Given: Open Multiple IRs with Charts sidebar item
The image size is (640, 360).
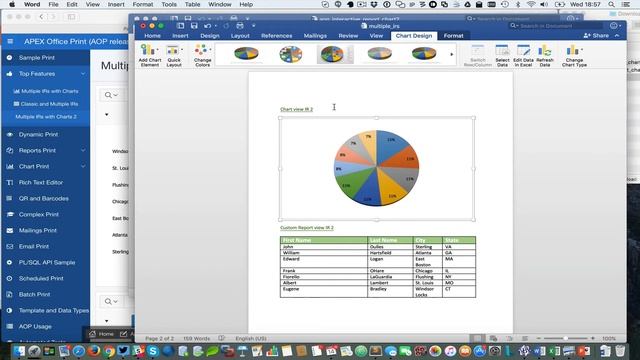Looking at the screenshot, I should (x=46, y=91).
